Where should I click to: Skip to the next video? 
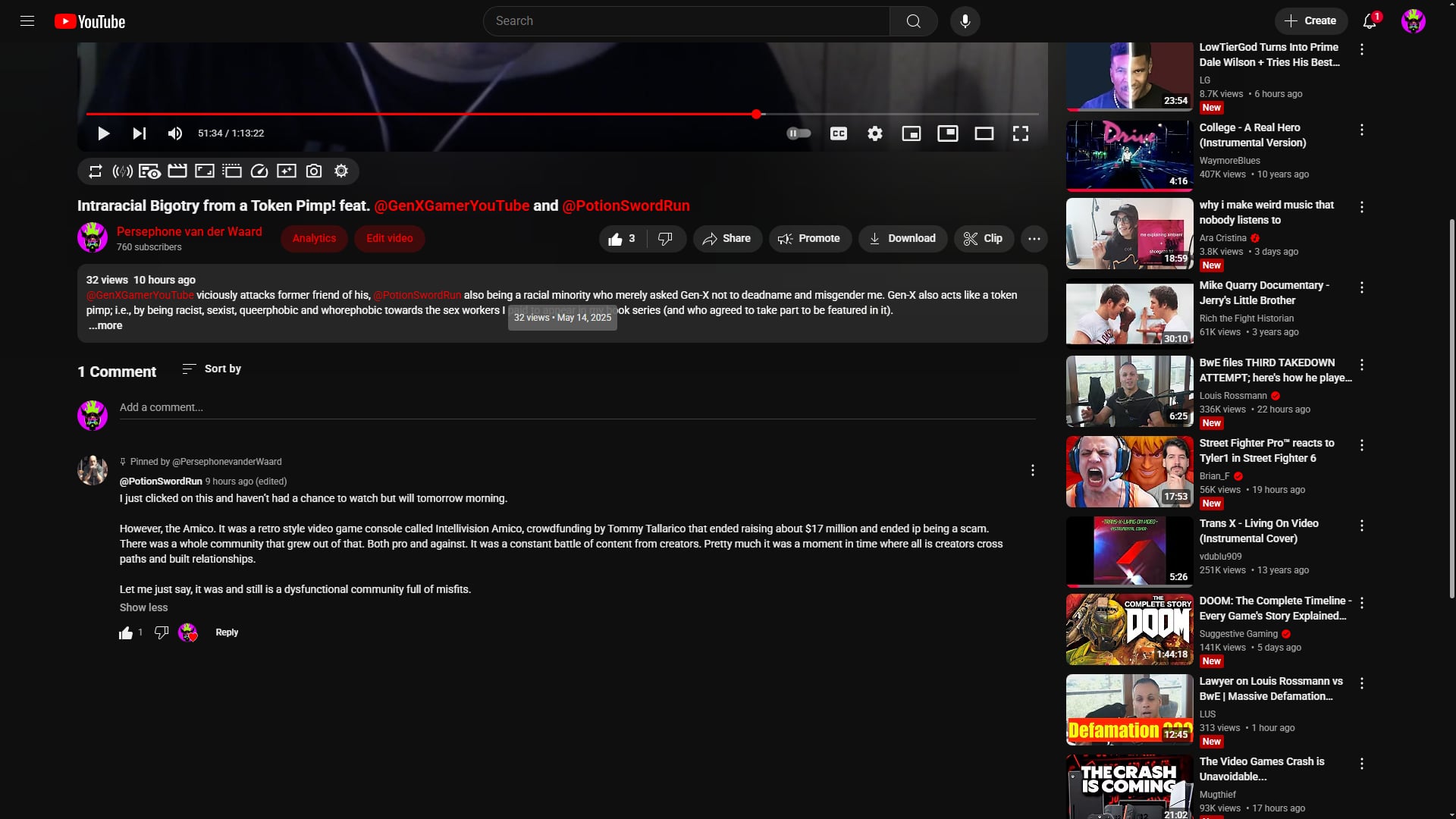tap(140, 133)
